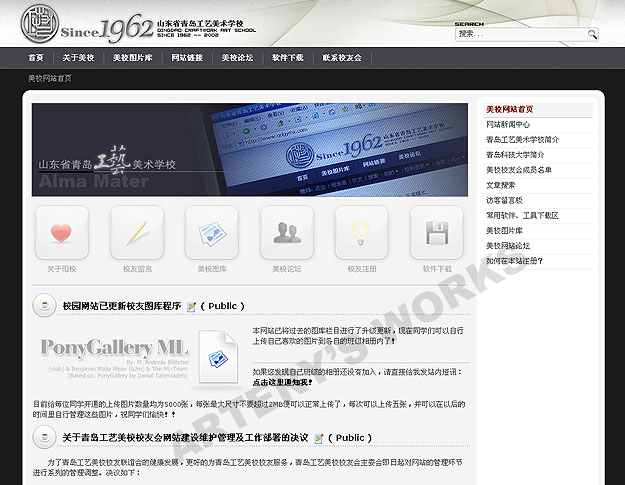This screenshot has height=485, width=625.
Task: Go to 软件下载 in the top menu
Action: pyautogui.click(x=288, y=58)
